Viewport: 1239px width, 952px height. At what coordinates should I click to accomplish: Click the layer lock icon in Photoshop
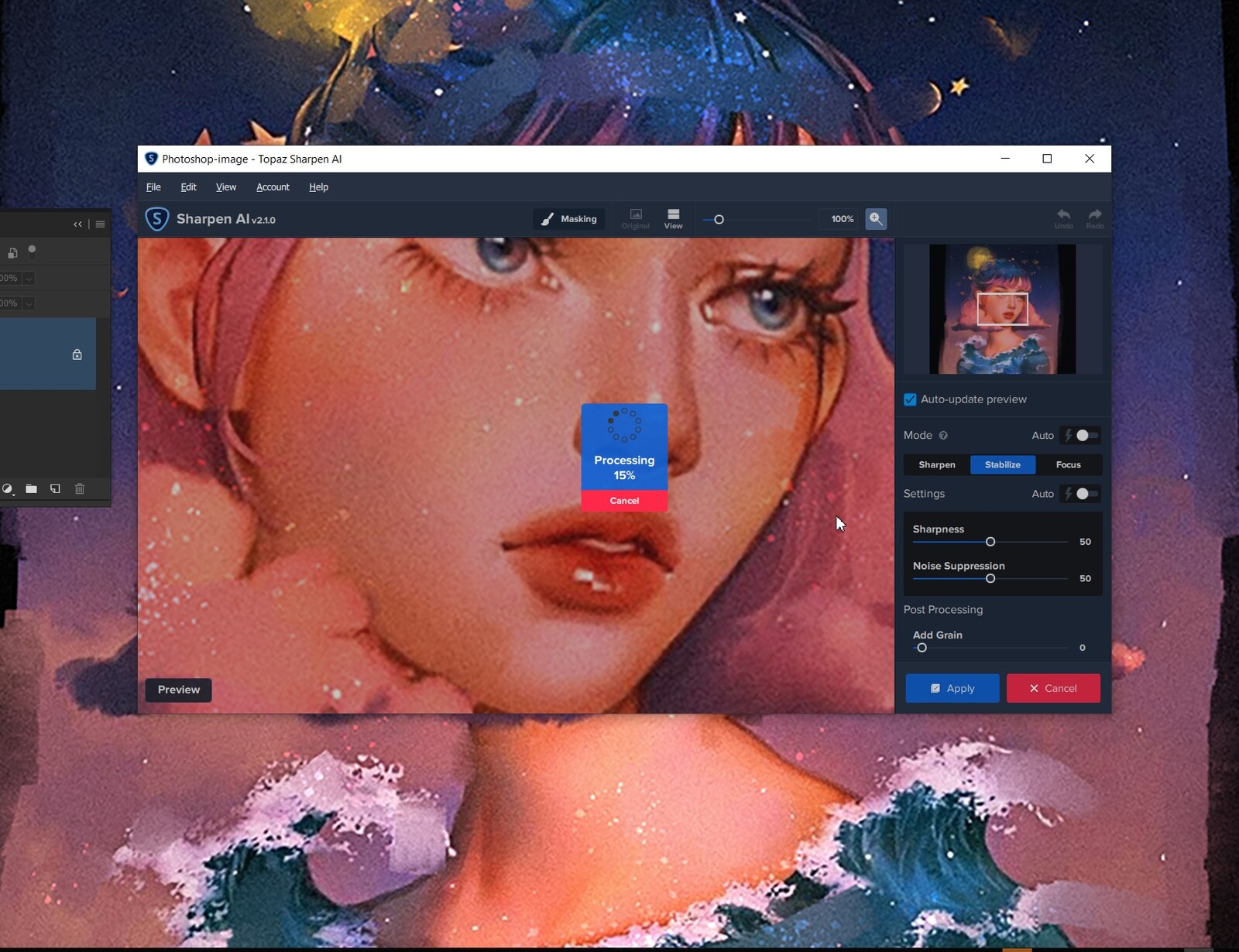(x=77, y=354)
